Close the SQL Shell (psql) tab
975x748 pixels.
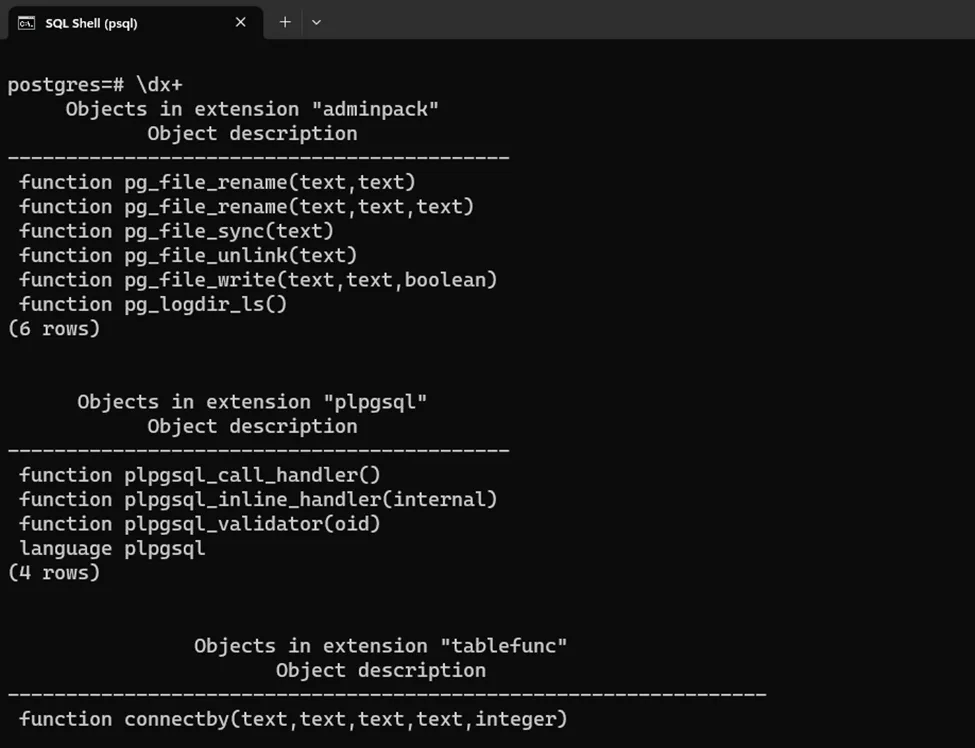[241, 22]
